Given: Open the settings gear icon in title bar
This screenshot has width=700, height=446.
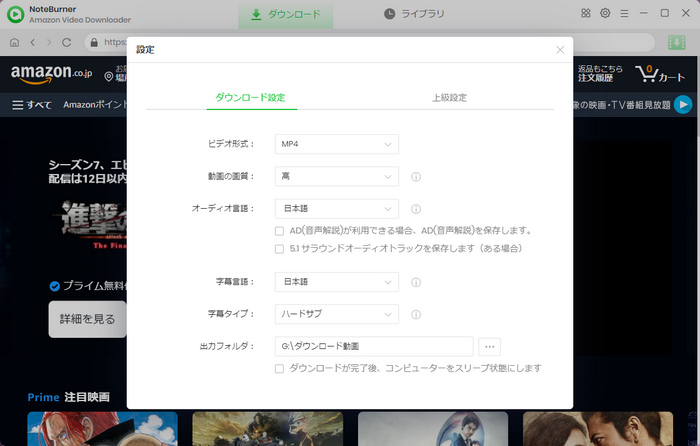Looking at the screenshot, I should point(605,13).
